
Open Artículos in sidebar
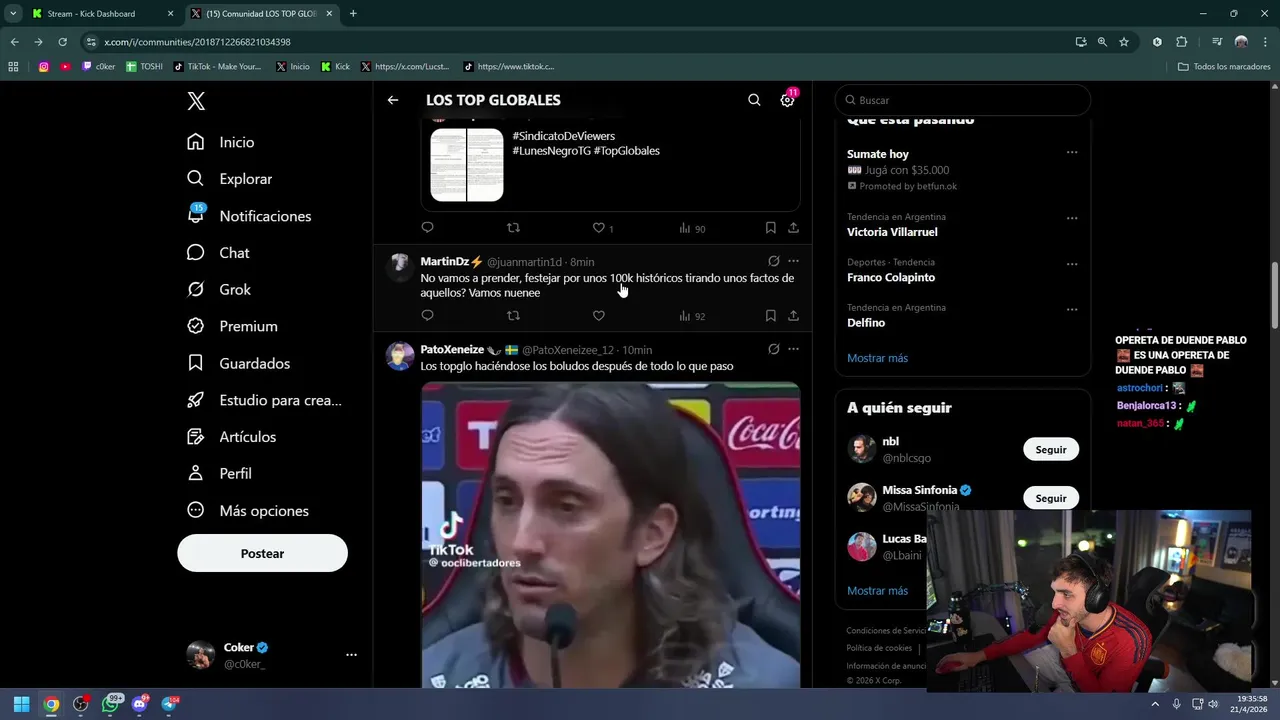tap(231, 437)
